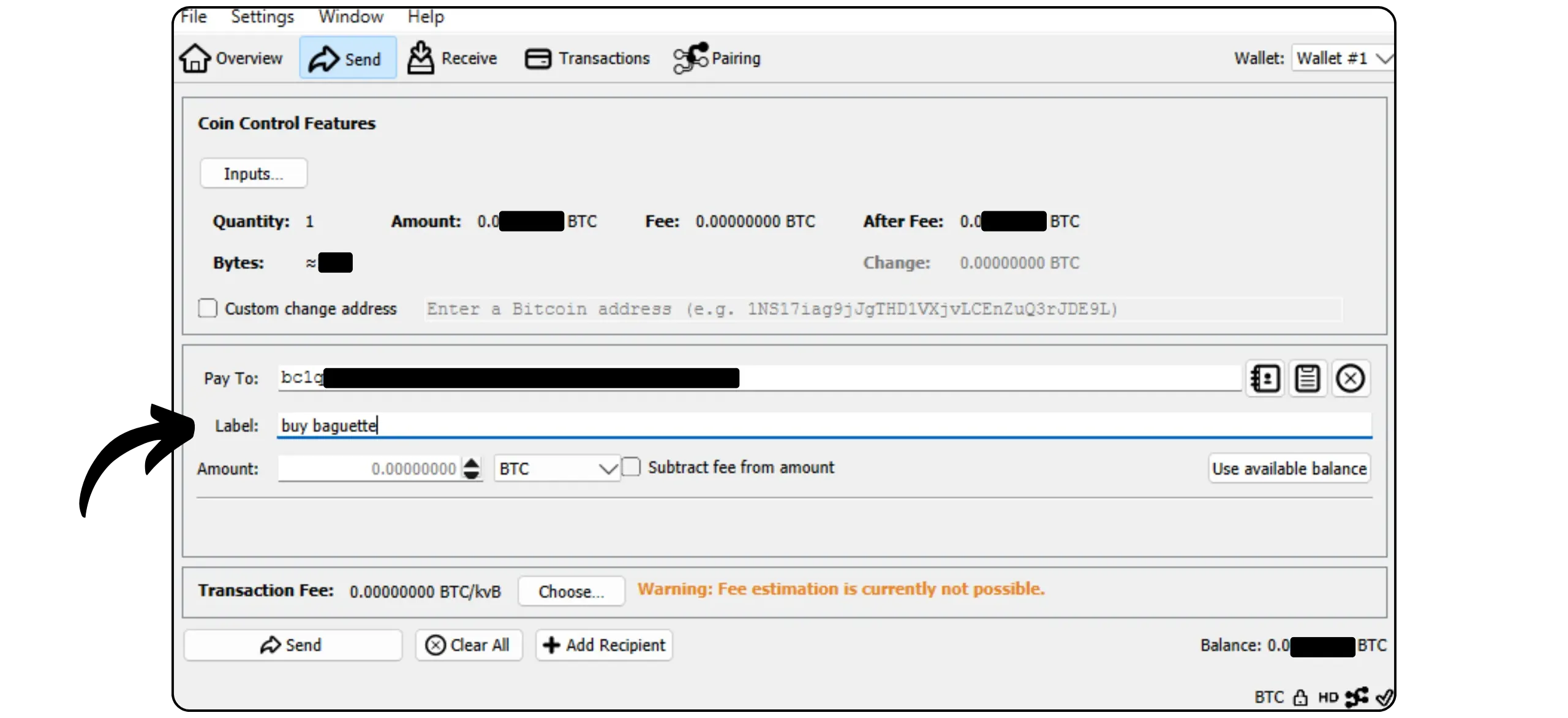Click the Add Recipient button
The height and width of the screenshot is (718, 1568).
tap(604, 645)
